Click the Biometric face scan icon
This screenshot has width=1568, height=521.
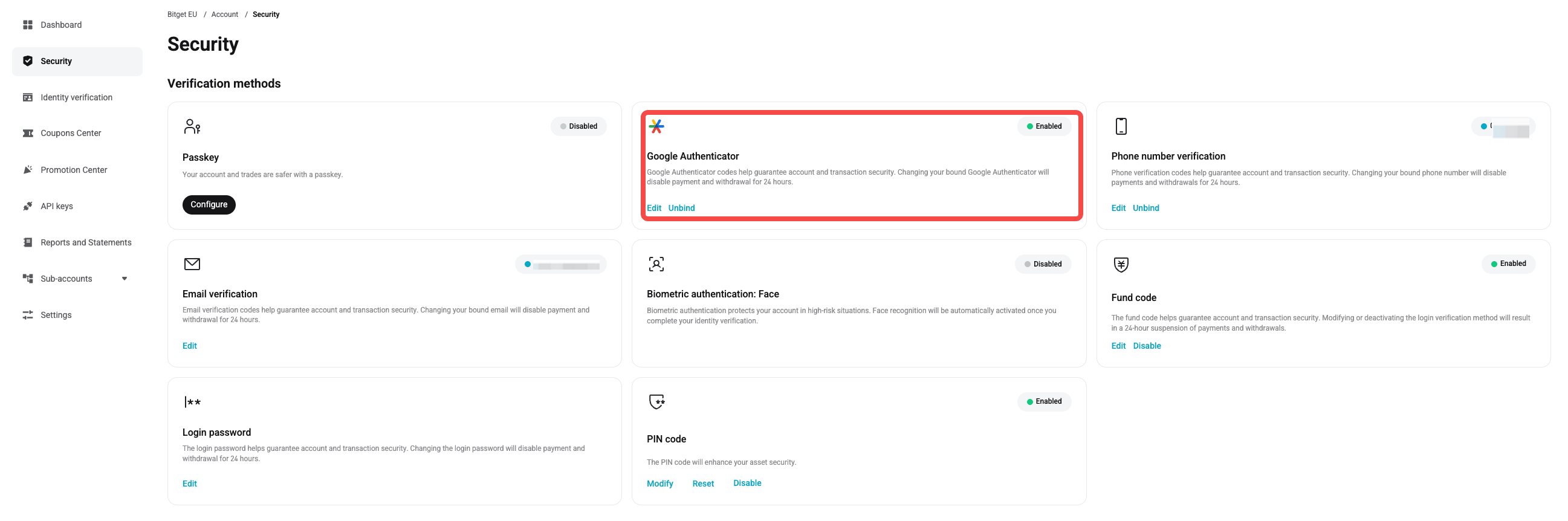(x=656, y=264)
